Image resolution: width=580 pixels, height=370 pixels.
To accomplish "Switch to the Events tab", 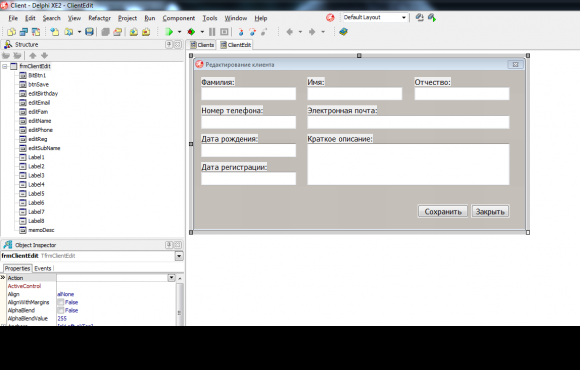I will tap(43, 268).
